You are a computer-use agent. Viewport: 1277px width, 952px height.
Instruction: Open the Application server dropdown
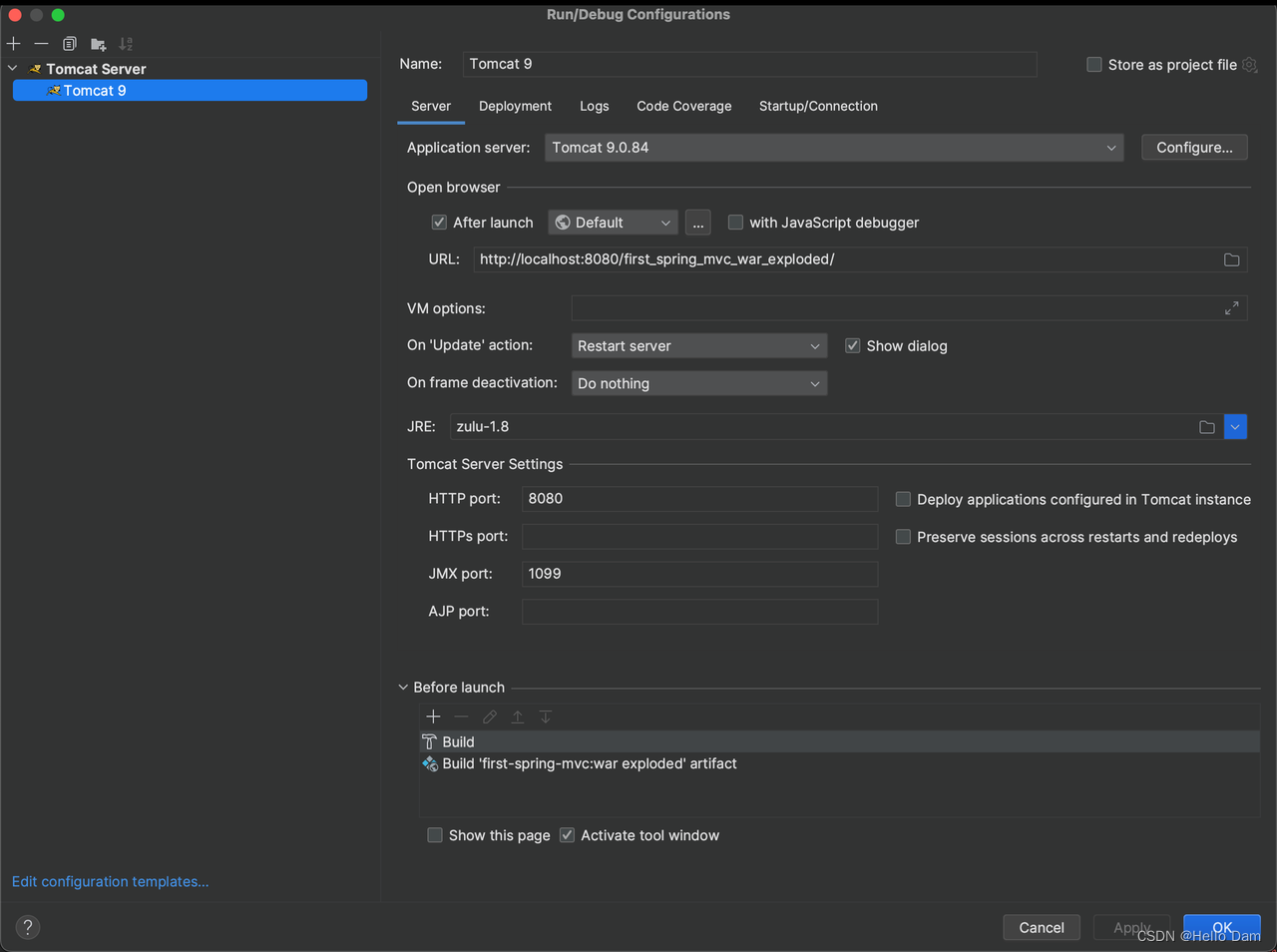[x=834, y=148]
